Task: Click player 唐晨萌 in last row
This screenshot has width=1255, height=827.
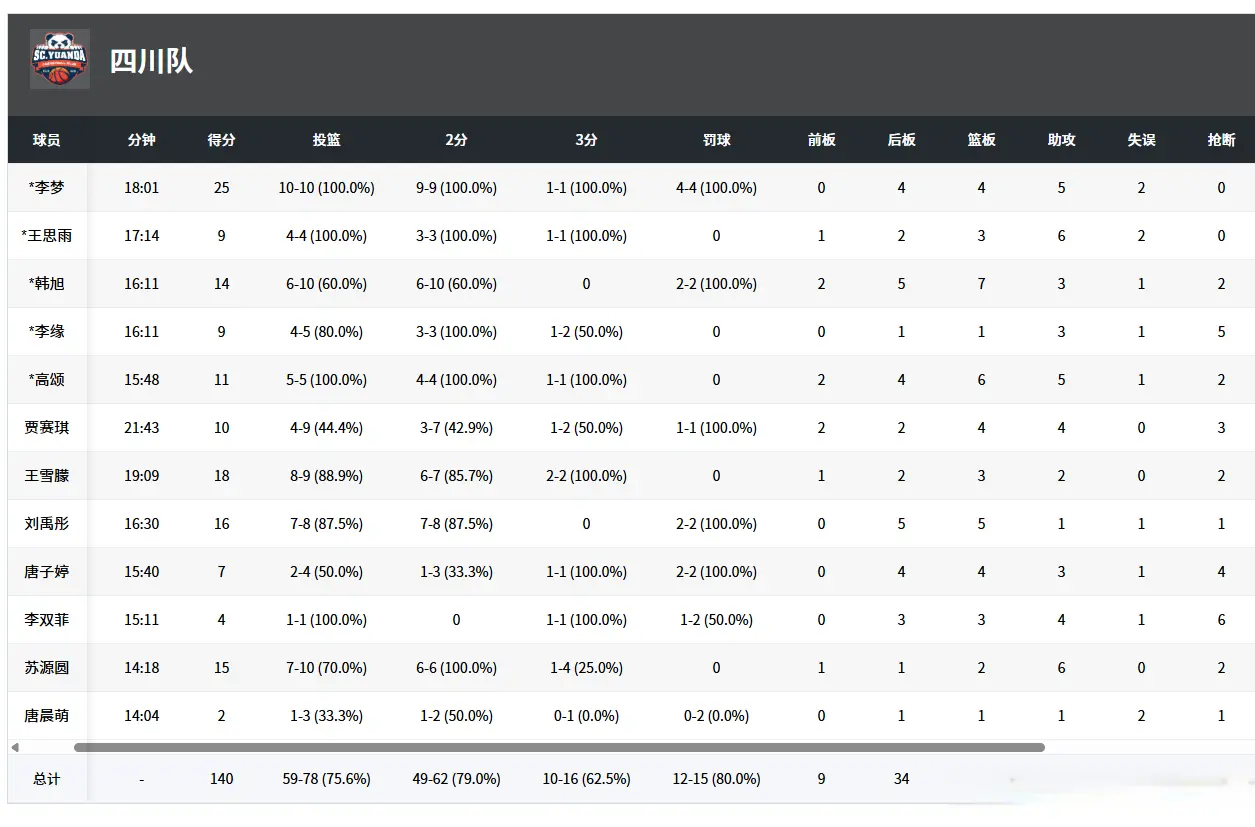Action: (x=47, y=716)
